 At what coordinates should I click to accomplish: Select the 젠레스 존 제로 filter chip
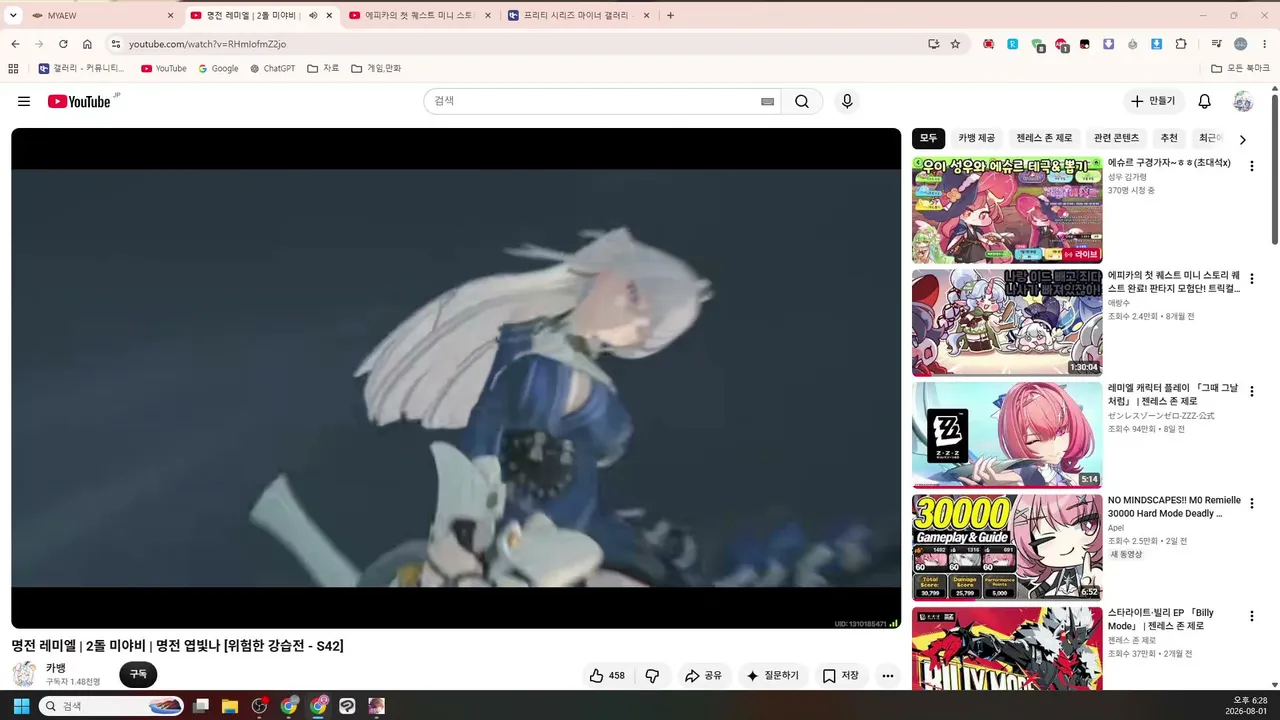[1044, 138]
